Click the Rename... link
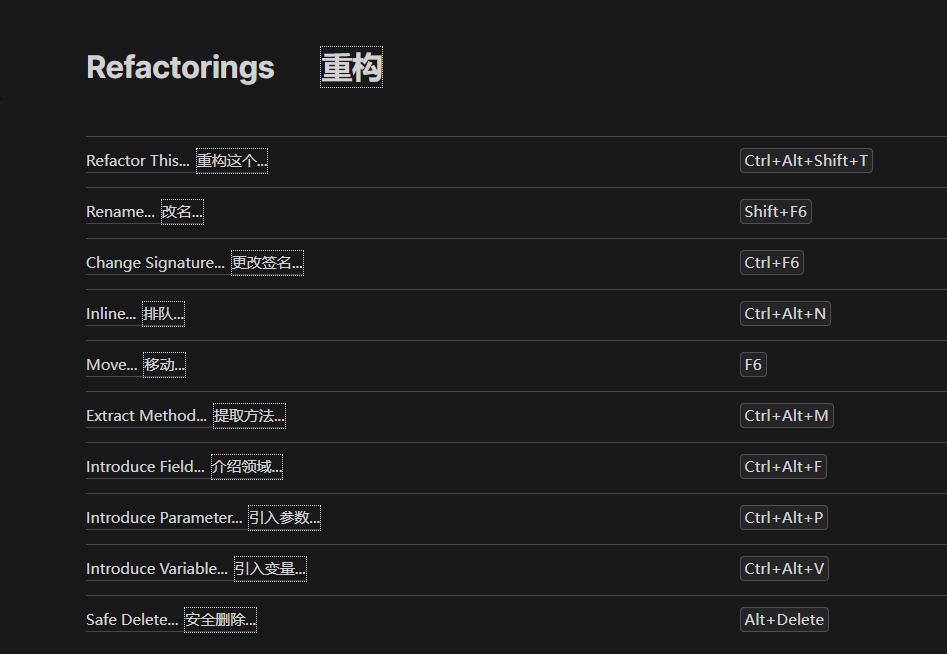This screenshot has height=654, width=947. pyautogui.click(x=120, y=212)
